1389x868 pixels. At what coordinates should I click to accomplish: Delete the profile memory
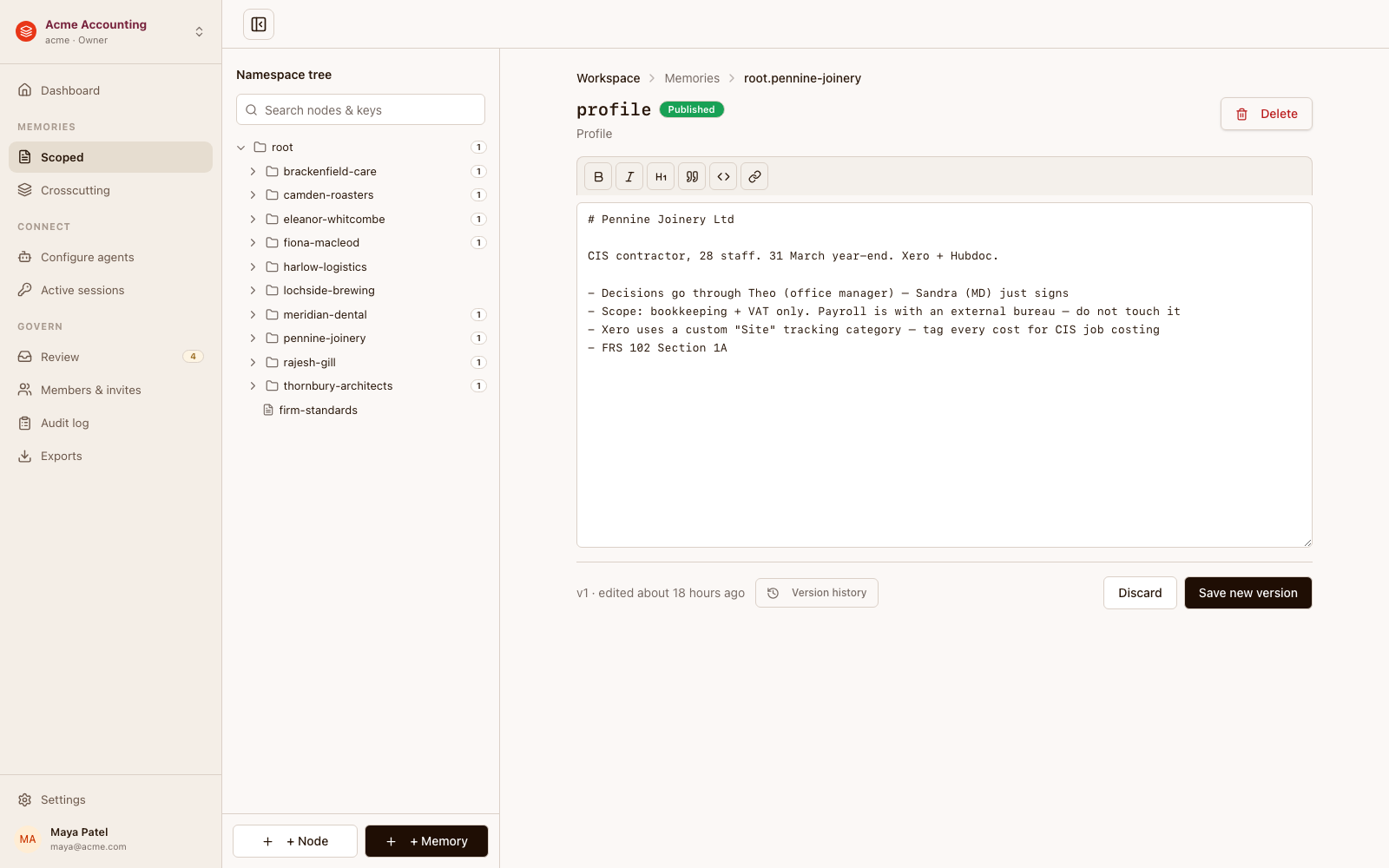[x=1266, y=114]
